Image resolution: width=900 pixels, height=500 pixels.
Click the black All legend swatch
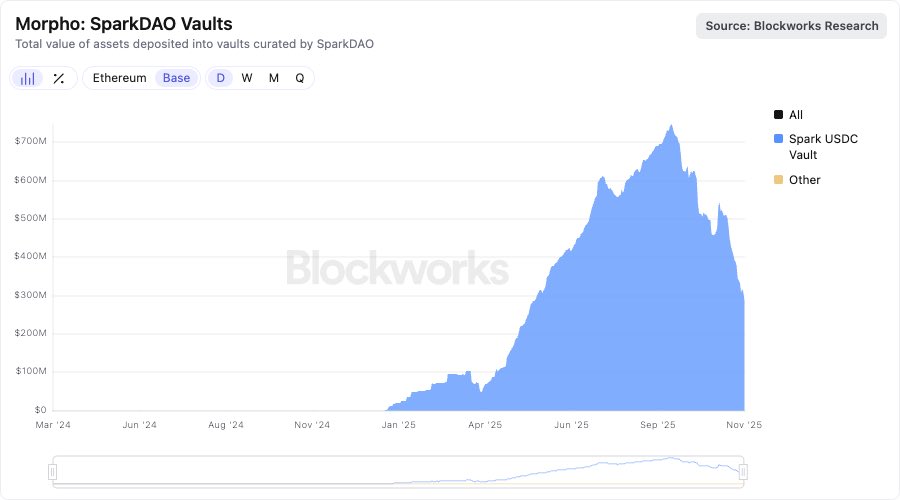click(x=779, y=115)
